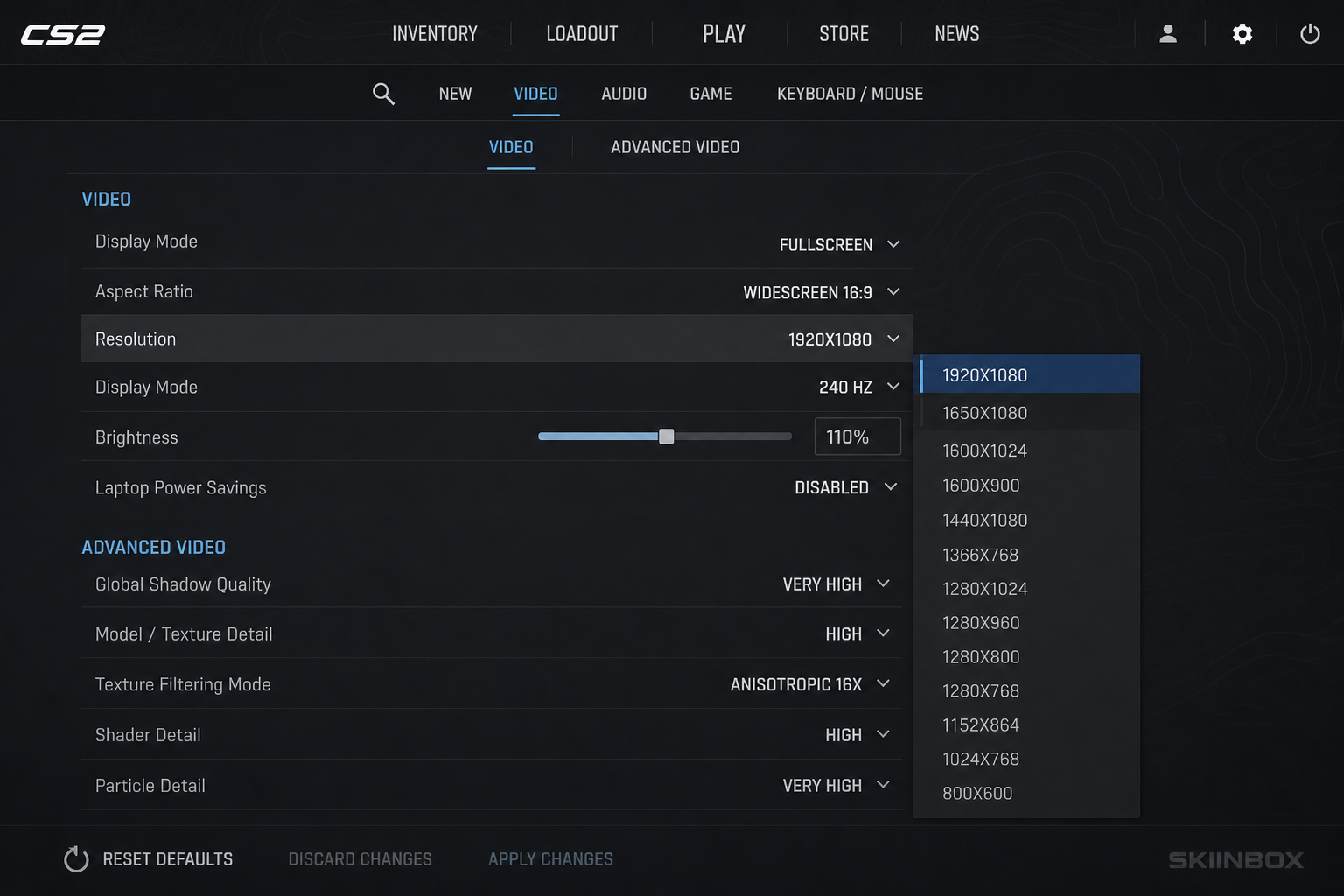This screenshot has width=1344, height=896.
Task: Click the power quit icon
Action: tap(1310, 34)
